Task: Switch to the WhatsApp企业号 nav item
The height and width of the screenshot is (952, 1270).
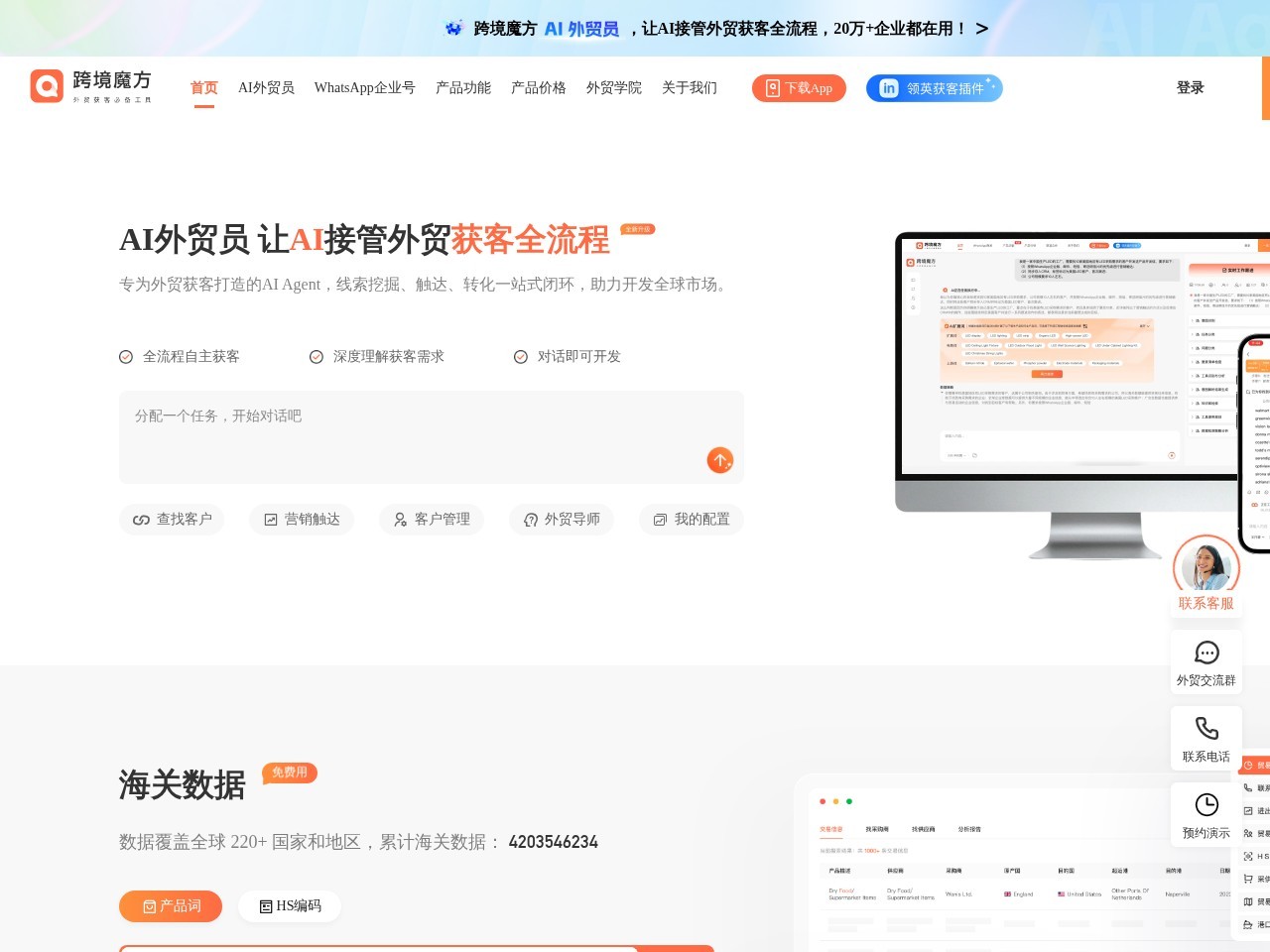Action: tap(364, 88)
